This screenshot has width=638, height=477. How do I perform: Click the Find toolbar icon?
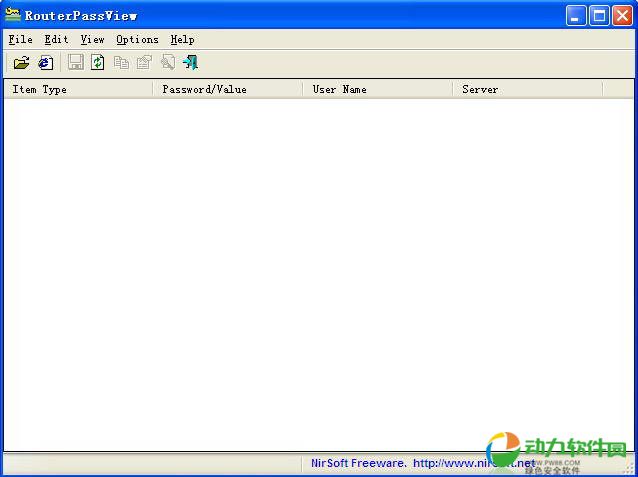click(167, 63)
